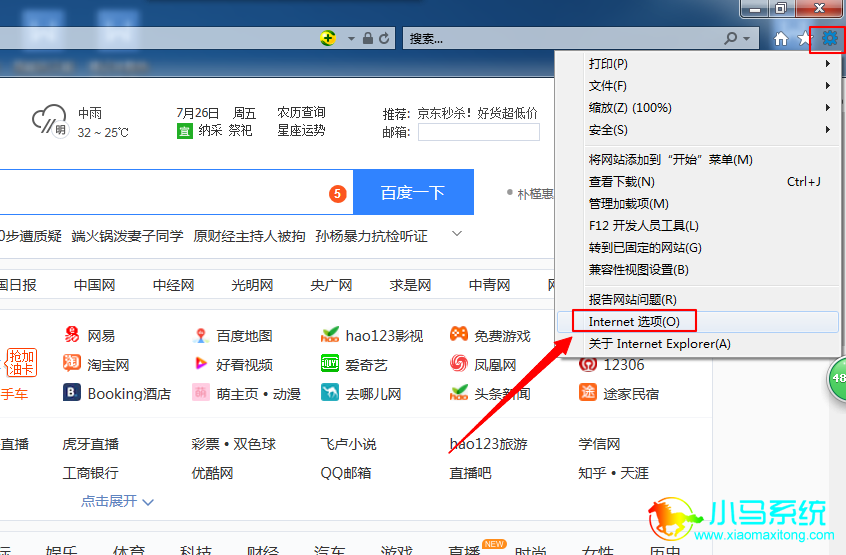Open address bar dropdown arrow
Image resolution: width=846 pixels, height=555 pixels.
(351, 39)
